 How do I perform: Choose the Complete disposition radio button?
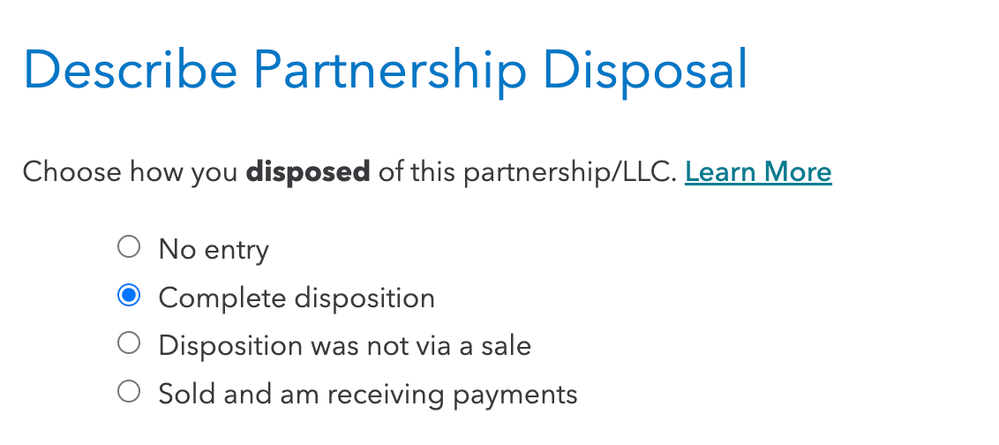point(129,295)
